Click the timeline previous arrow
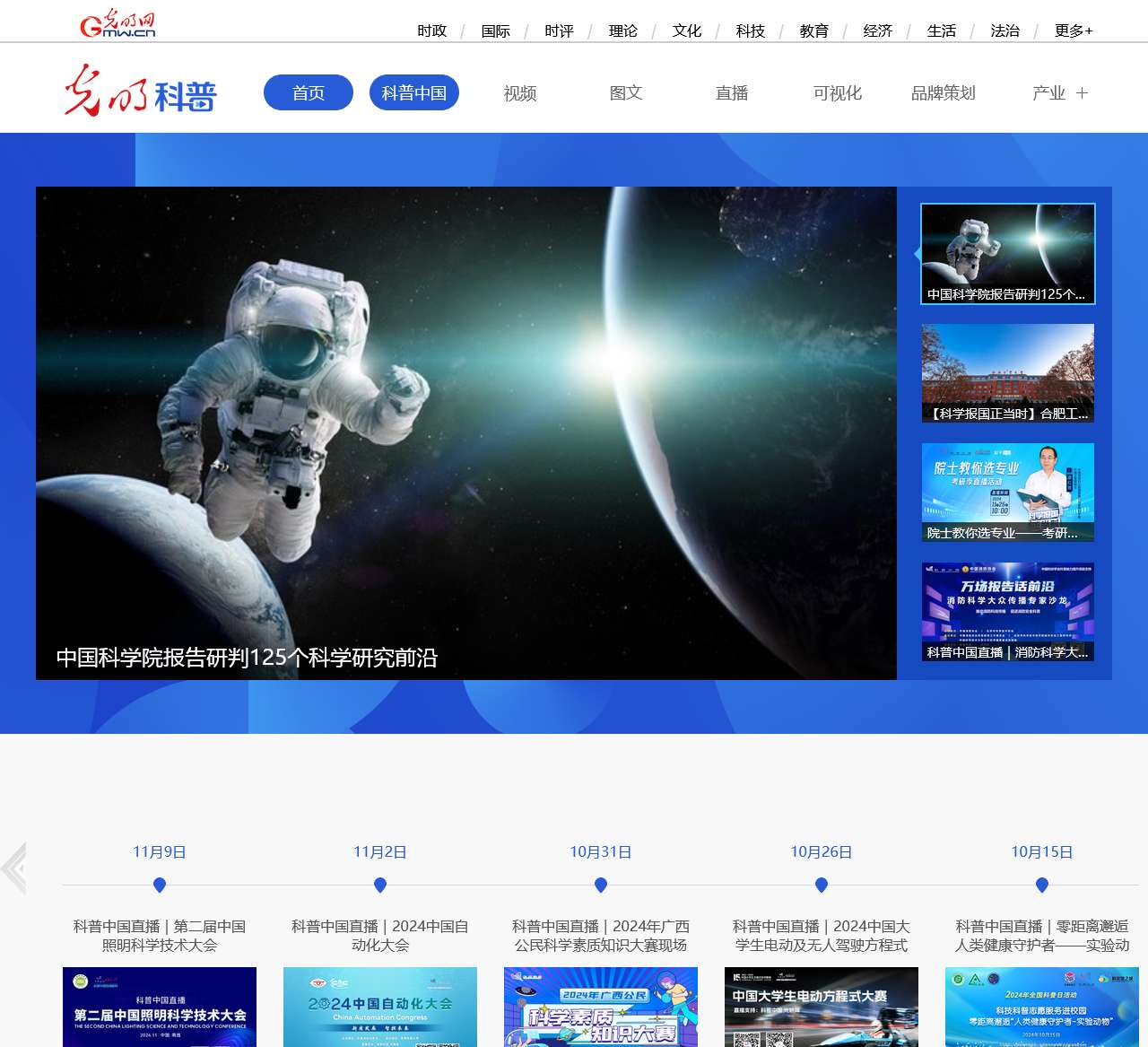This screenshot has width=1148, height=1047. pyautogui.click(x=13, y=868)
